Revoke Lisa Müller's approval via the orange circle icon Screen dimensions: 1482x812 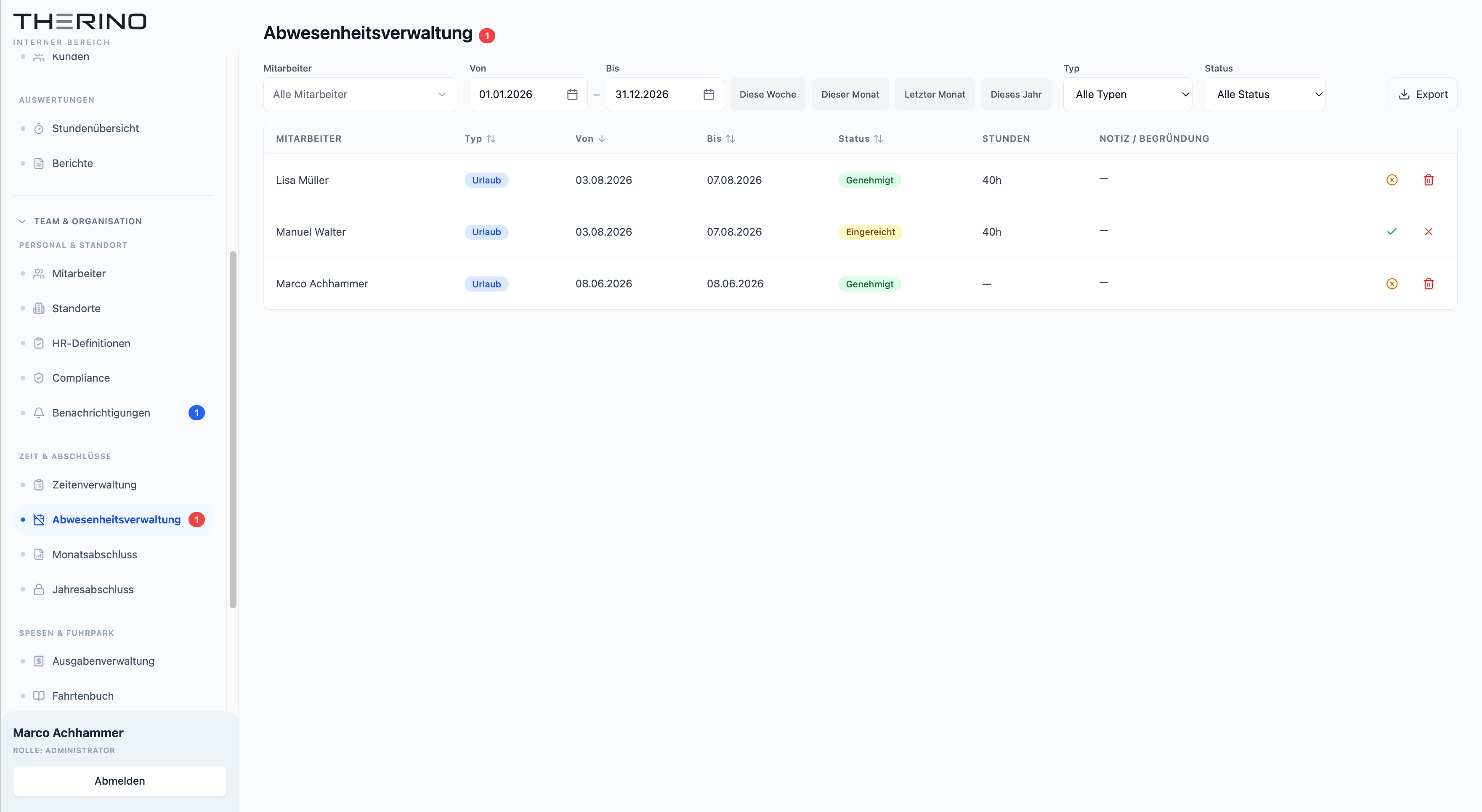(x=1392, y=180)
